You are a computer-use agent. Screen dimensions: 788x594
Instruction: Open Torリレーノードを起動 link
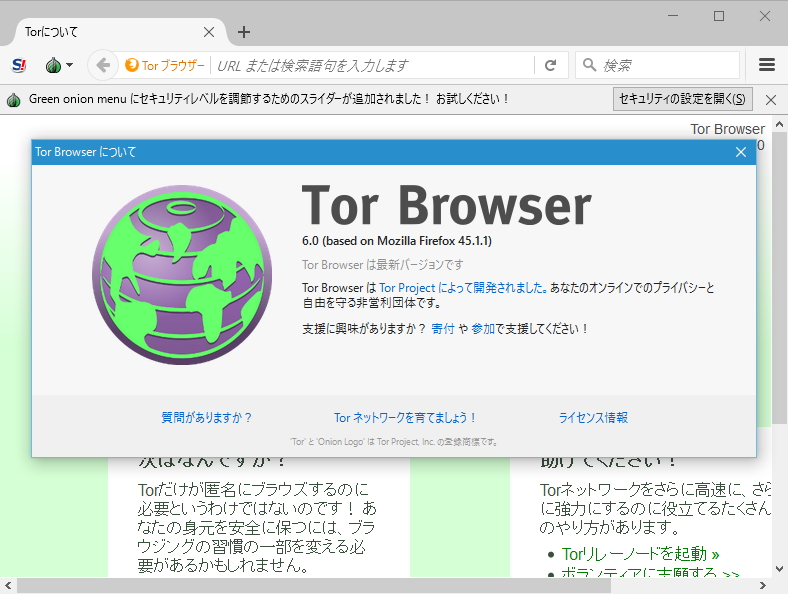click(x=640, y=554)
